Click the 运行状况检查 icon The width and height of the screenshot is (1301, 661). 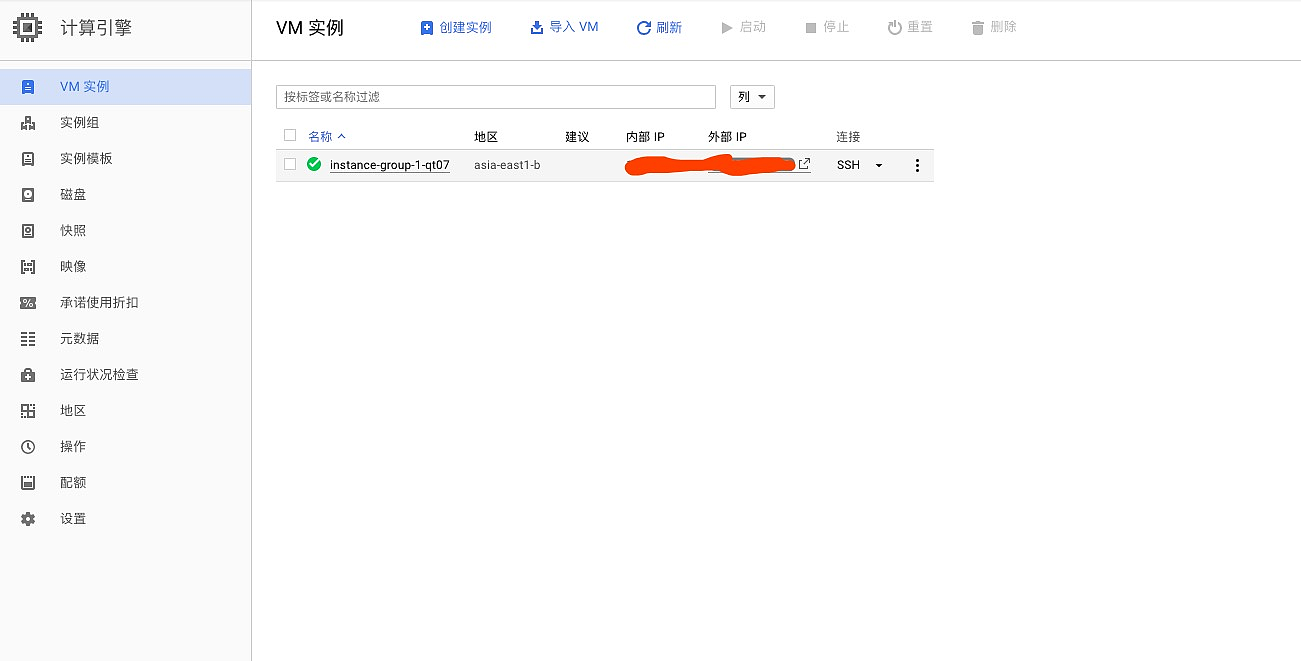click(x=28, y=375)
